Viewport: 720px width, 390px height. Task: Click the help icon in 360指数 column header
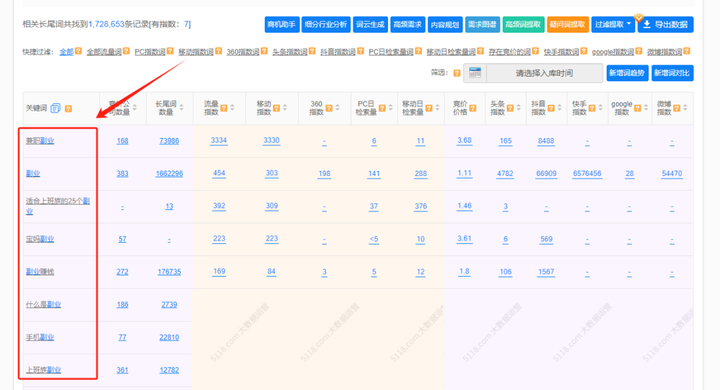(329, 108)
